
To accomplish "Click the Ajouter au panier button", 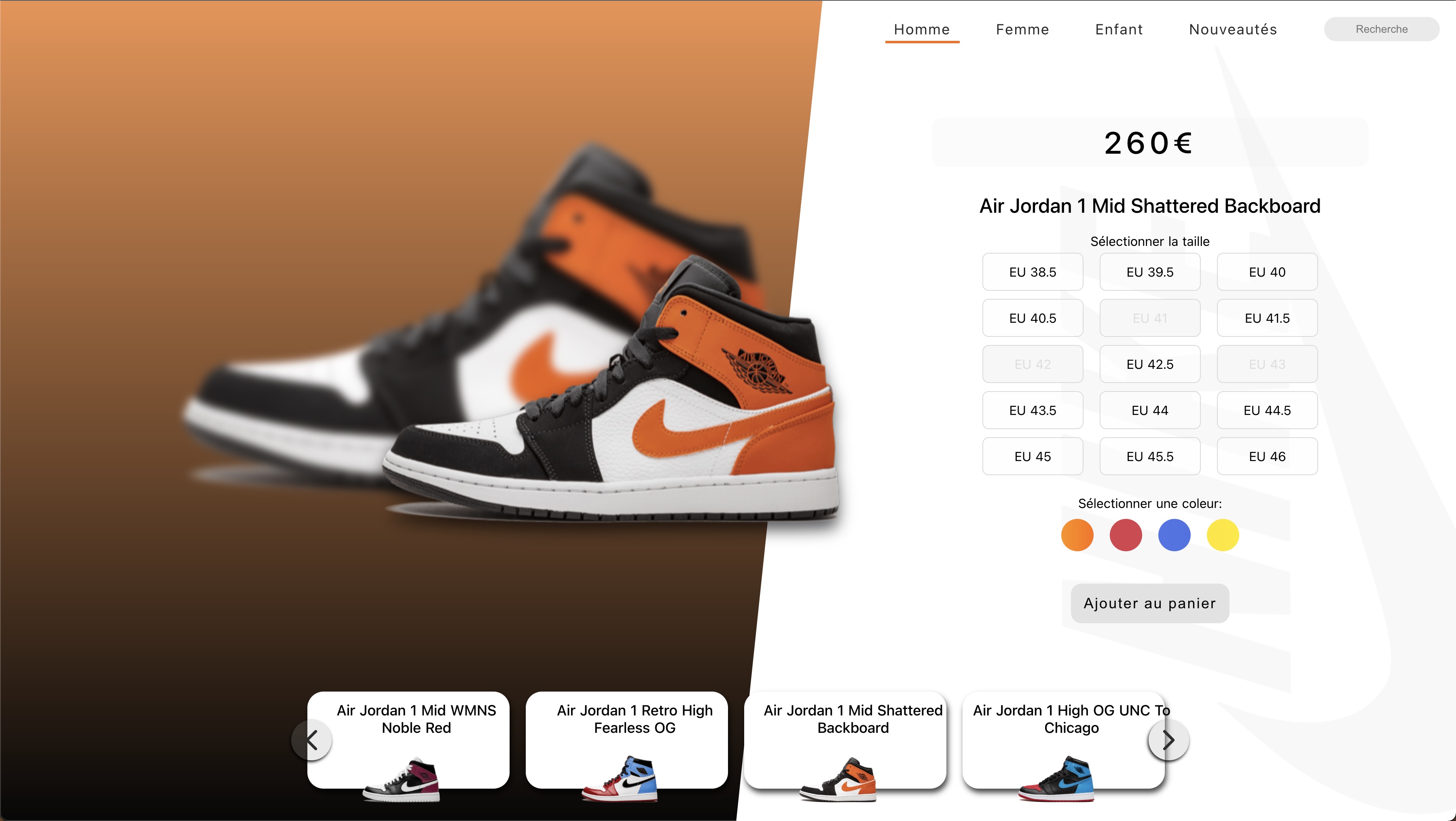I will (1150, 603).
